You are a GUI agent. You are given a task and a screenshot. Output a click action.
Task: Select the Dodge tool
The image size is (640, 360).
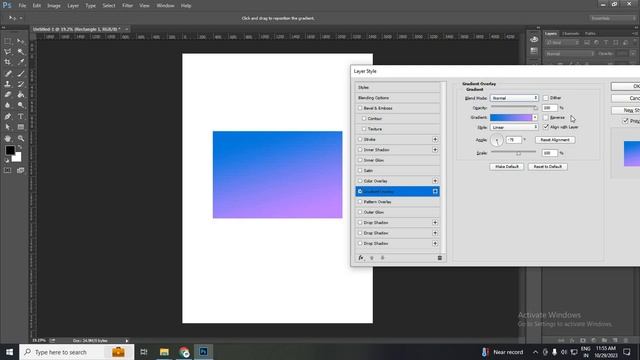20,105
